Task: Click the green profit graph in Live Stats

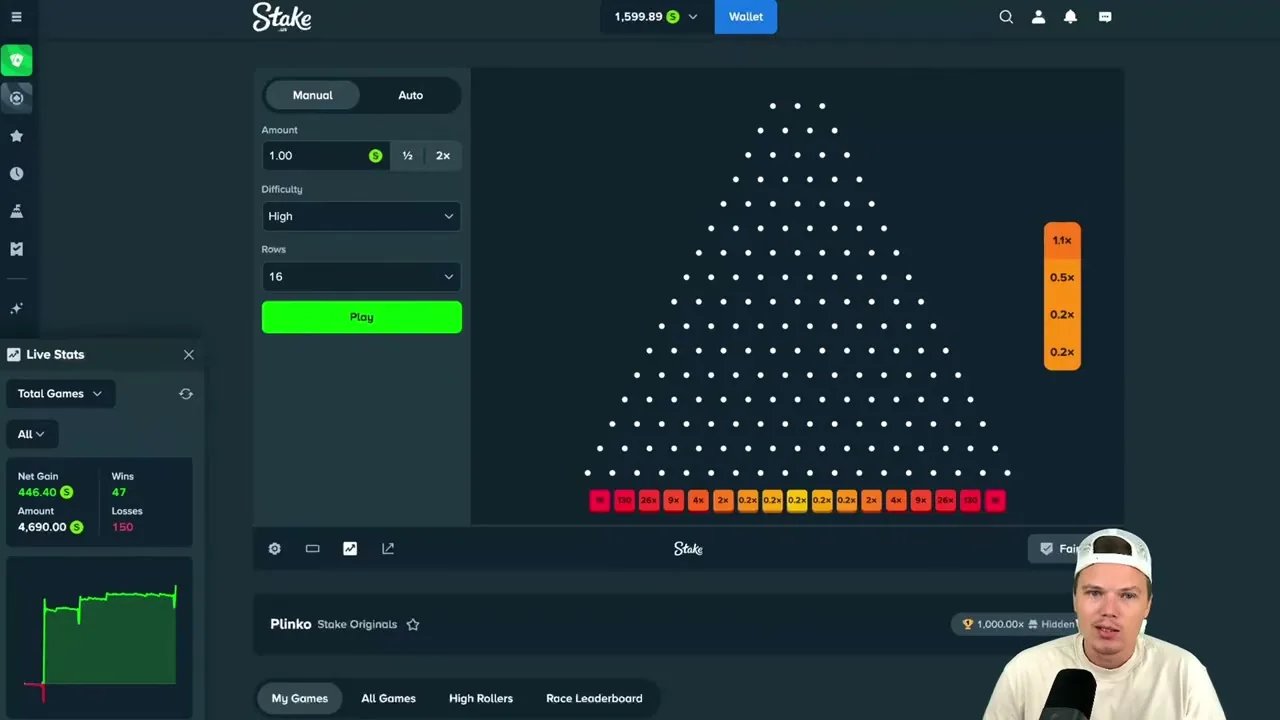Action: pyautogui.click(x=100, y=640)
